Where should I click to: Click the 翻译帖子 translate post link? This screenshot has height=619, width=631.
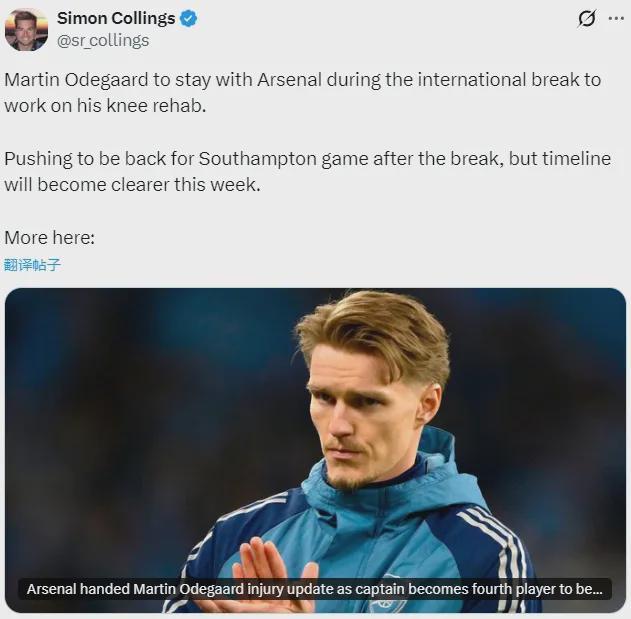coord(32,265)
